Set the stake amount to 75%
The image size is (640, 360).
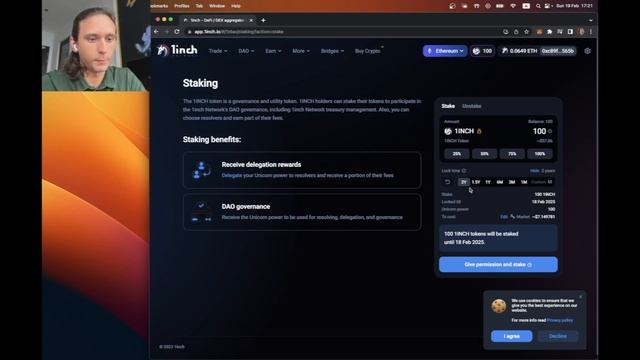click(512, 154)
